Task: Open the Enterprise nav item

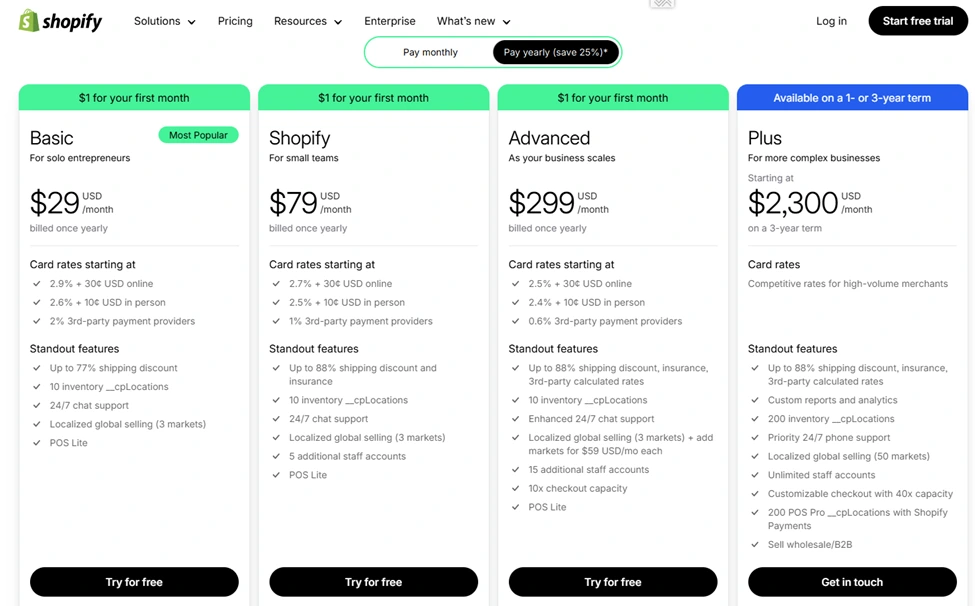Action: tap(390, 21)
